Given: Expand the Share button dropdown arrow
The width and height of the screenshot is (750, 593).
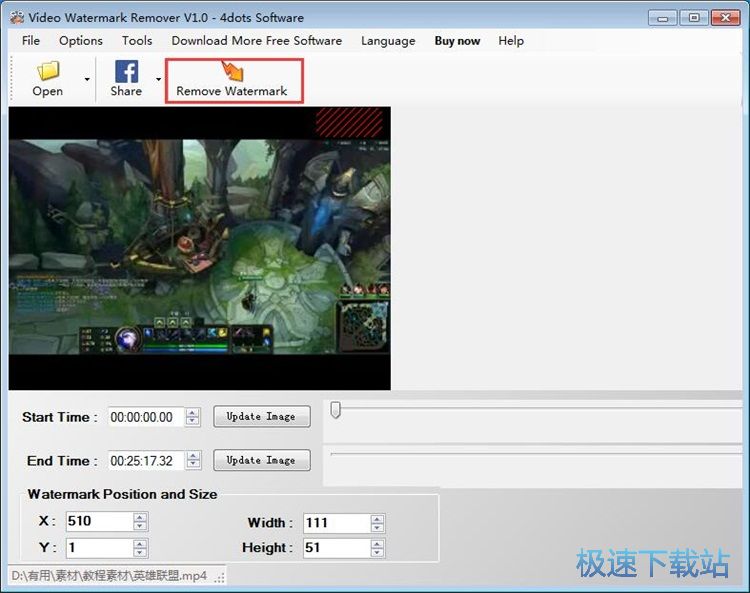Looking at the screenshot, I should tap(158, 79).
